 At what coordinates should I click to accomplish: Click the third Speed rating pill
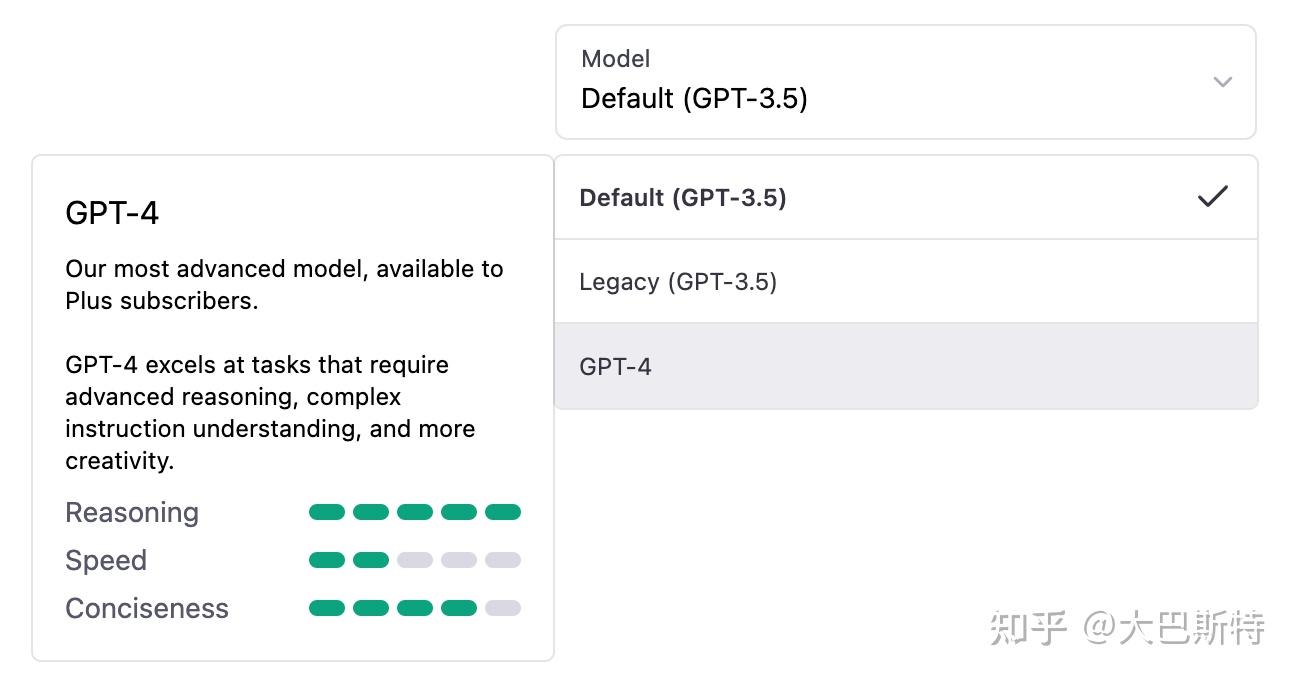point(415,560)
